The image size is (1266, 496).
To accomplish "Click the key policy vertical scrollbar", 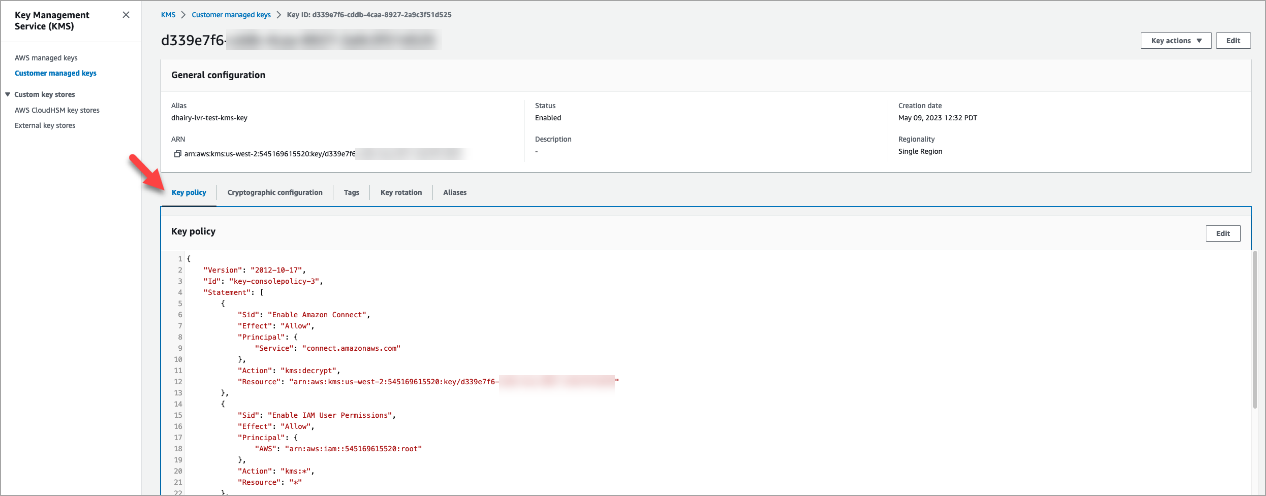I will [1255, 330].
